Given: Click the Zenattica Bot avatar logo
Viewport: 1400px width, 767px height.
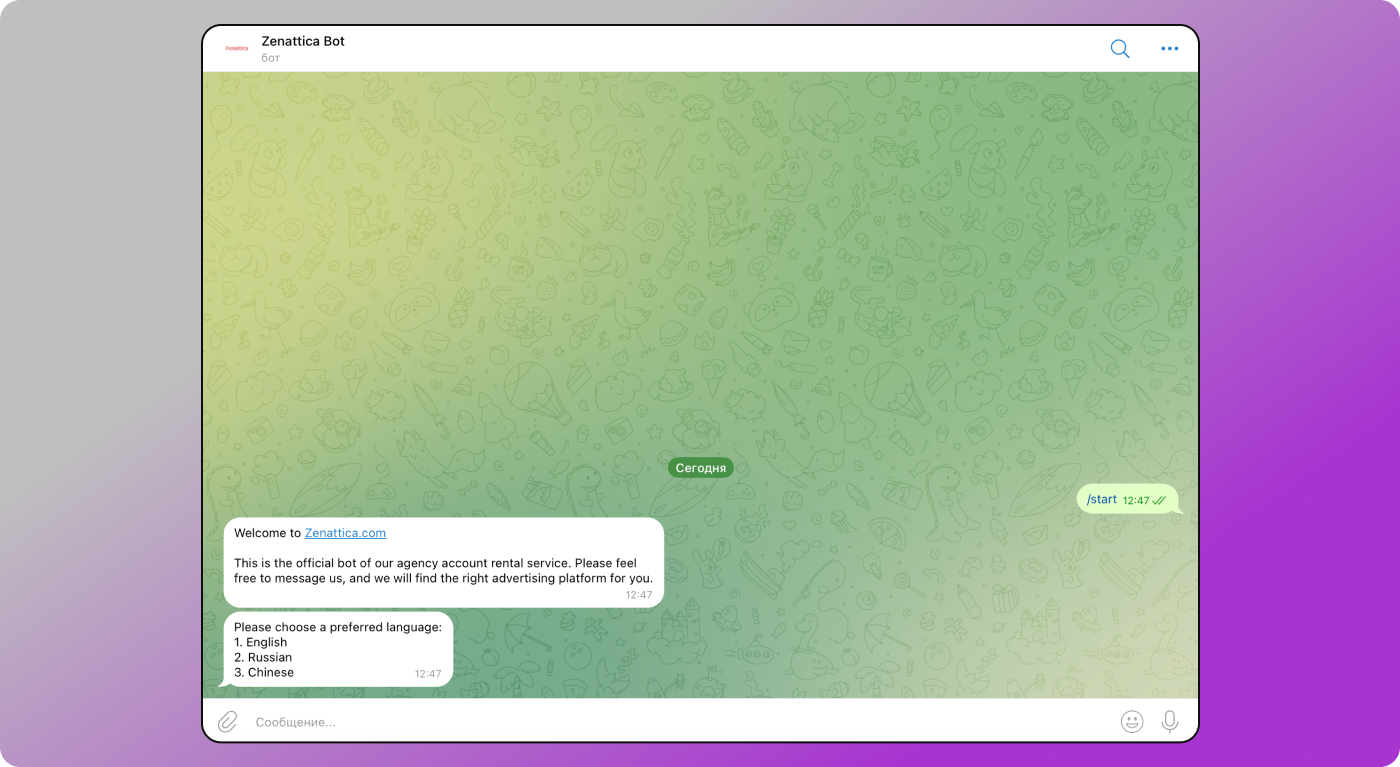Looking at the screenshot, I should click(237, 48).
